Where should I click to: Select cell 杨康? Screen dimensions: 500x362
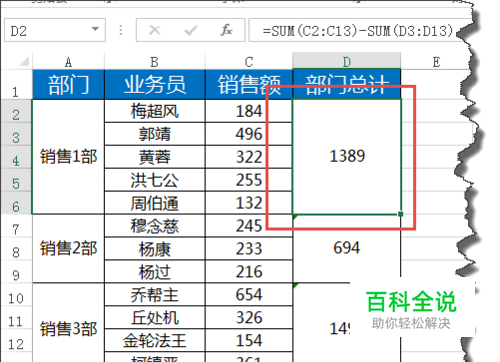pyautogui.click(x=155, y=249)
